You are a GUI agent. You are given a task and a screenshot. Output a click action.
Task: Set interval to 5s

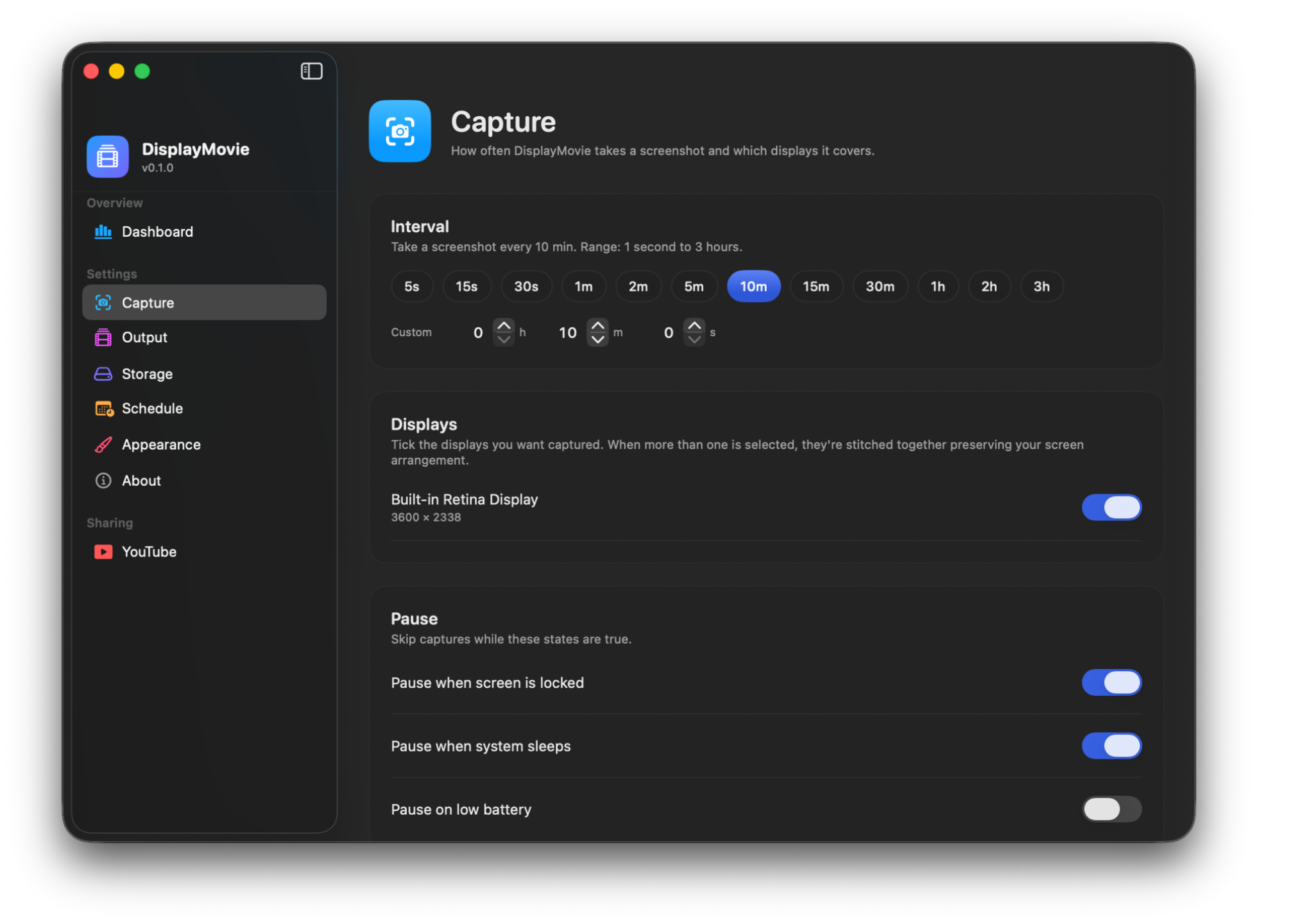coord(412,286)
